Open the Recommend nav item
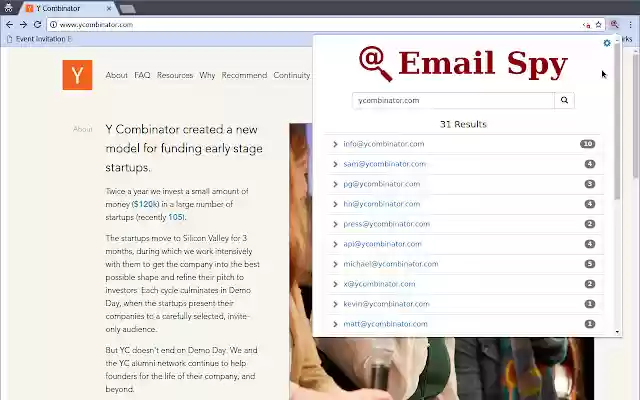 click(244, 75)
